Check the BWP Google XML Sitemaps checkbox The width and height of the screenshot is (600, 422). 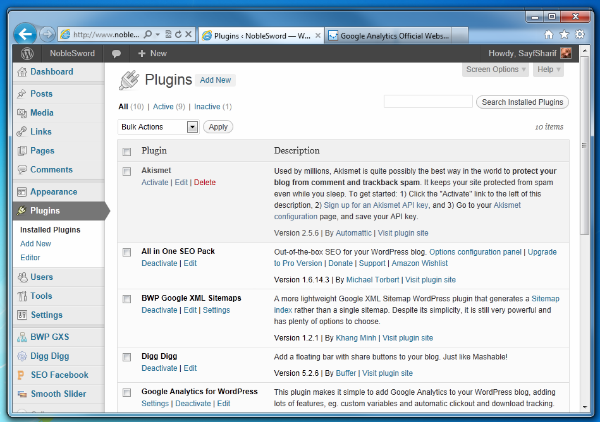click(127, 299)
